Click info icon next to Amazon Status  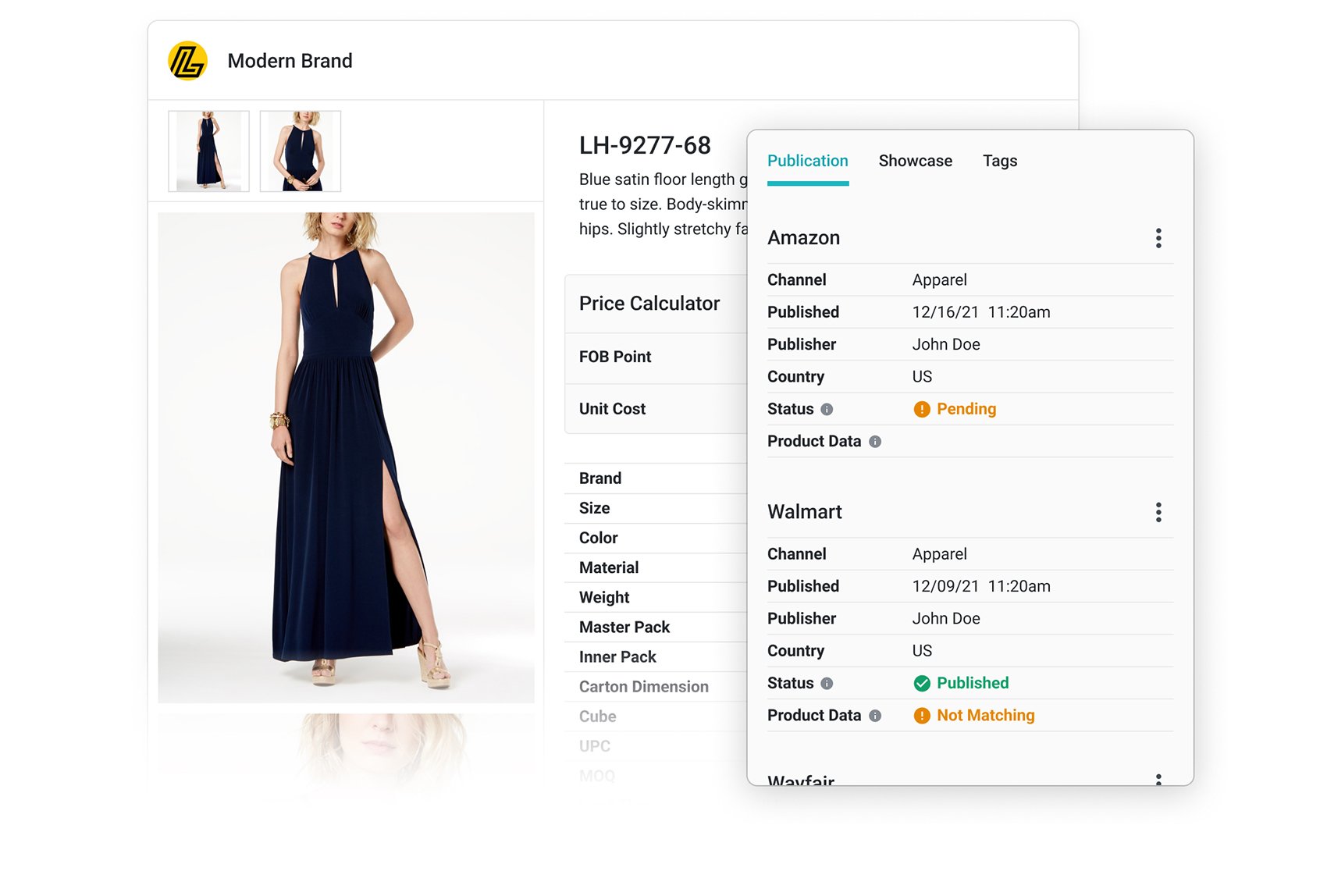(827, 409)
